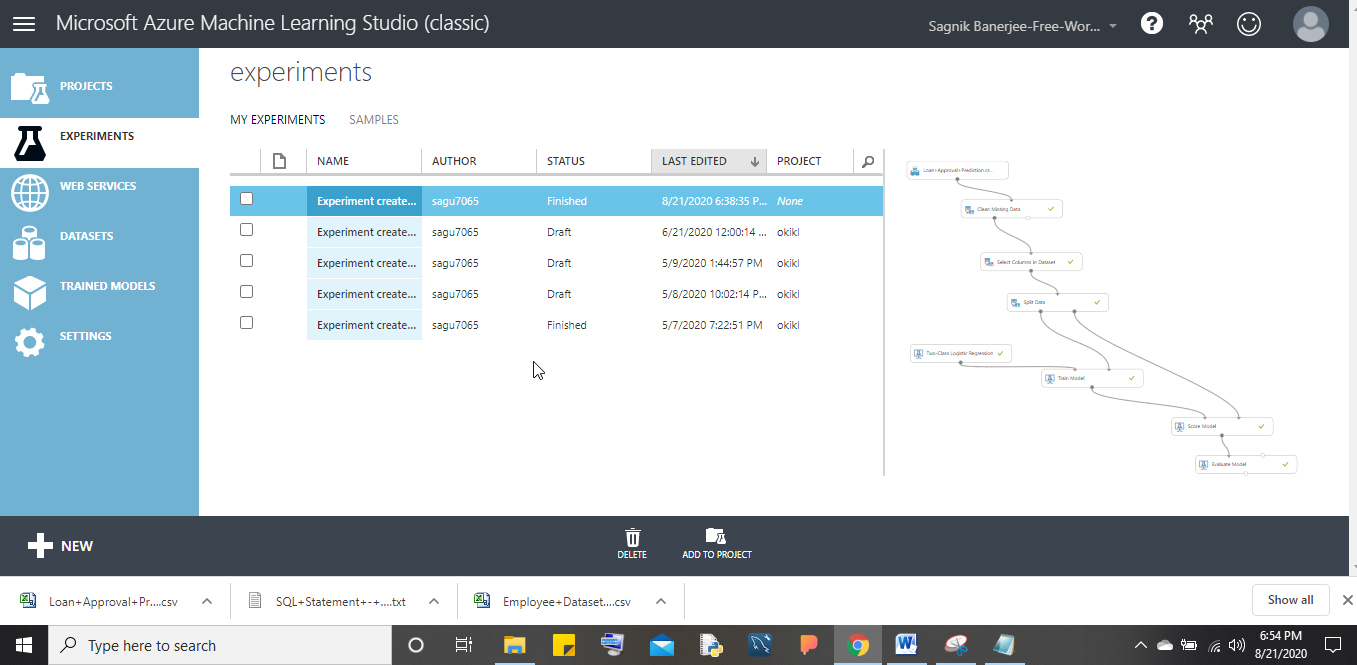Click the Two-Class Logistic Regression node

point(961,353)
